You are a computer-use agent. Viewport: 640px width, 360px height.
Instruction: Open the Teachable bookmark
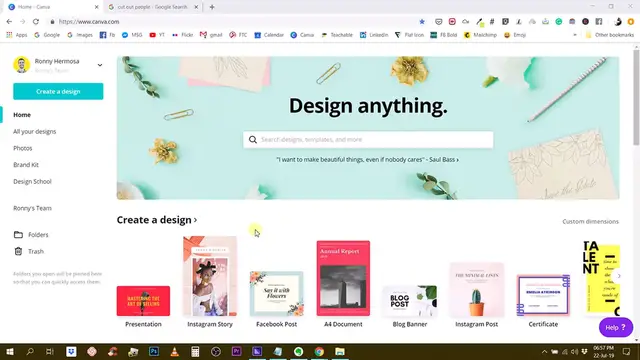coord(337,35)
